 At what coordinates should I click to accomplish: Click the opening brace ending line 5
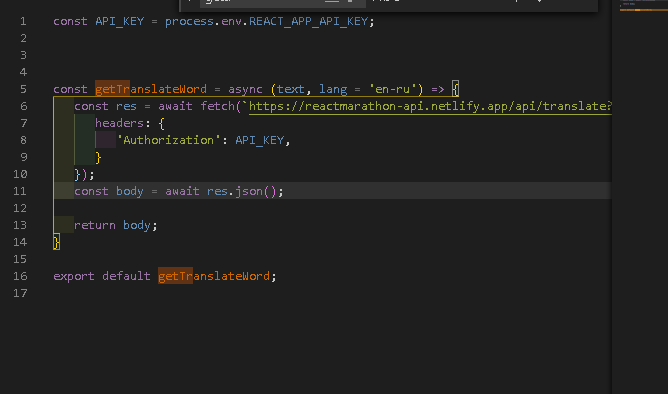[x=455, y=89]
